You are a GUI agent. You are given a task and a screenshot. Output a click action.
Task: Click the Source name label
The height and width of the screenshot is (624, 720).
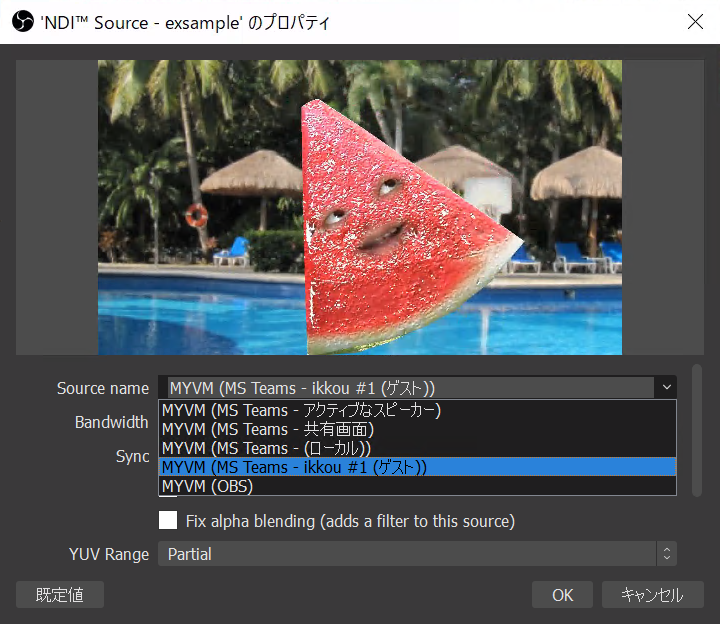[x=103, y=388]
